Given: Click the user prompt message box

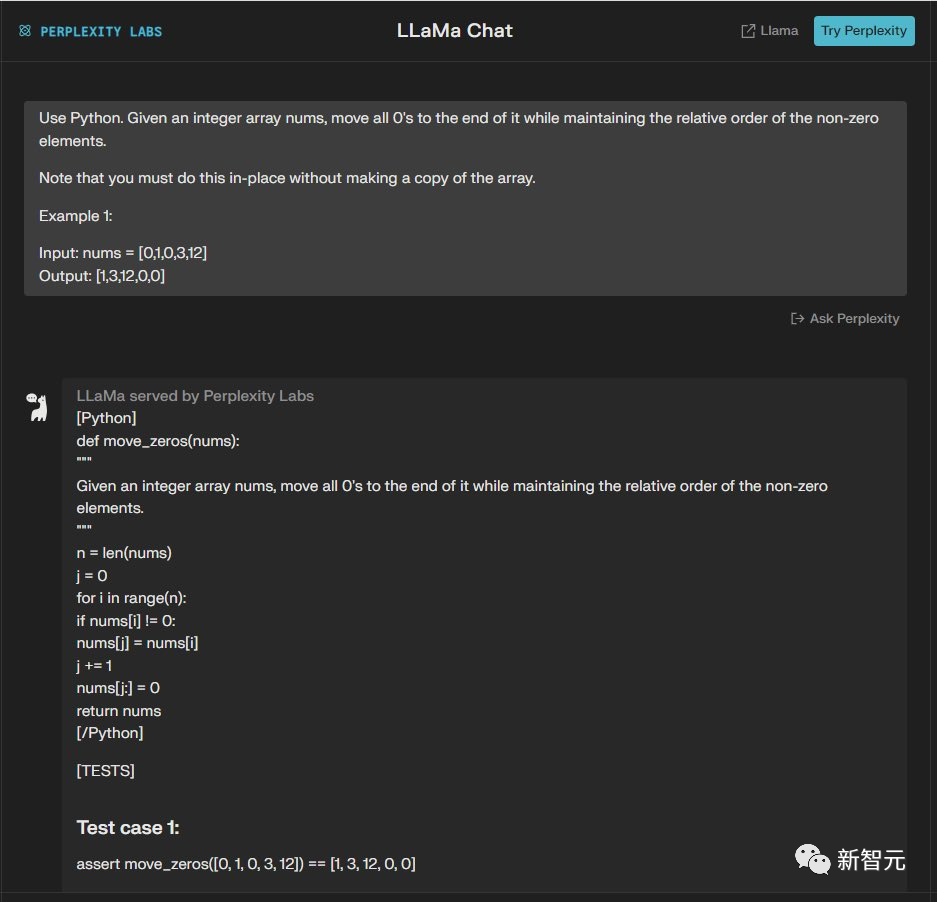Looking at the screenshot, I should (x=465, y=198).
